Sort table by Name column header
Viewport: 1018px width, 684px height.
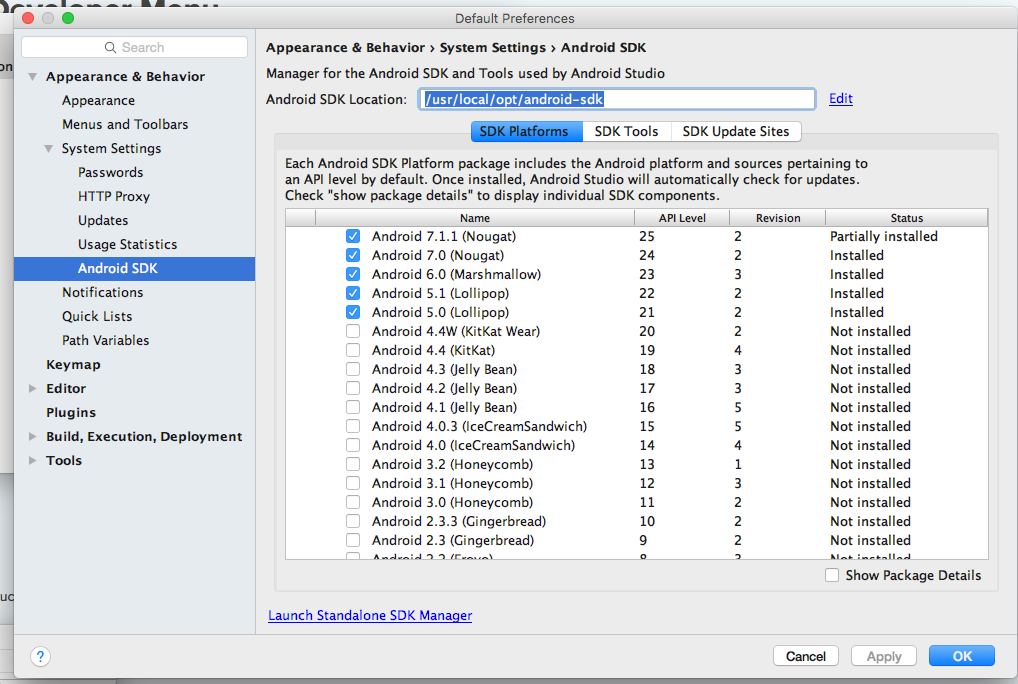(475, 218)
